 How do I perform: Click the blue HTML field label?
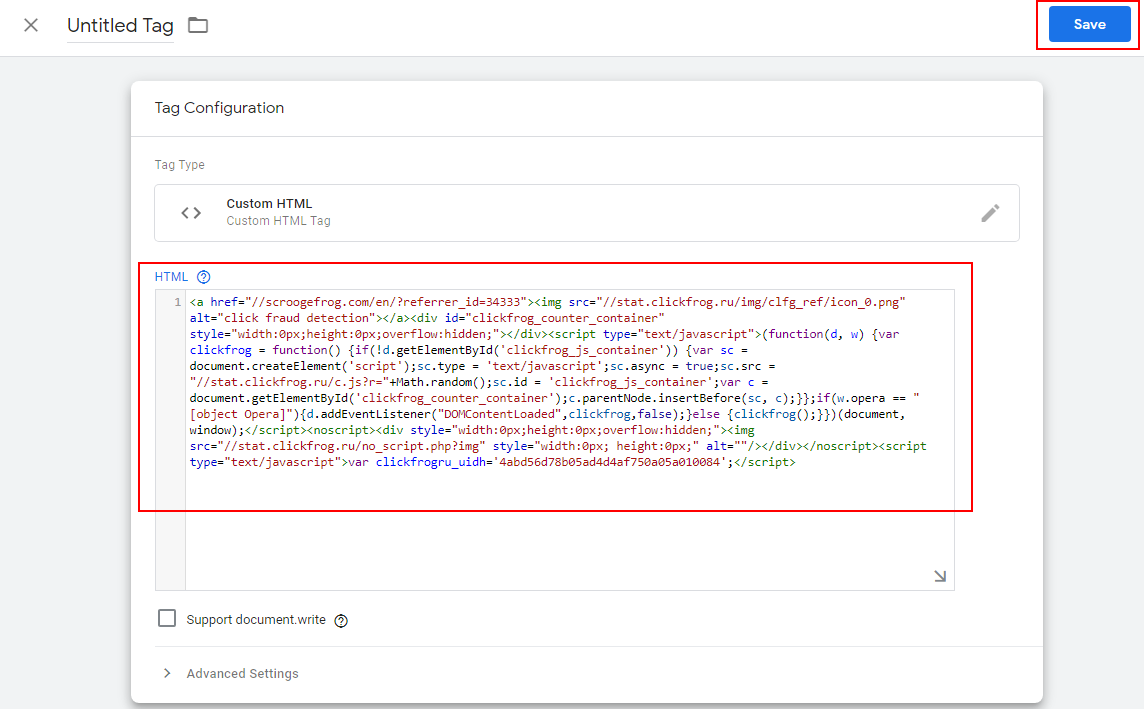pos(170,277)
